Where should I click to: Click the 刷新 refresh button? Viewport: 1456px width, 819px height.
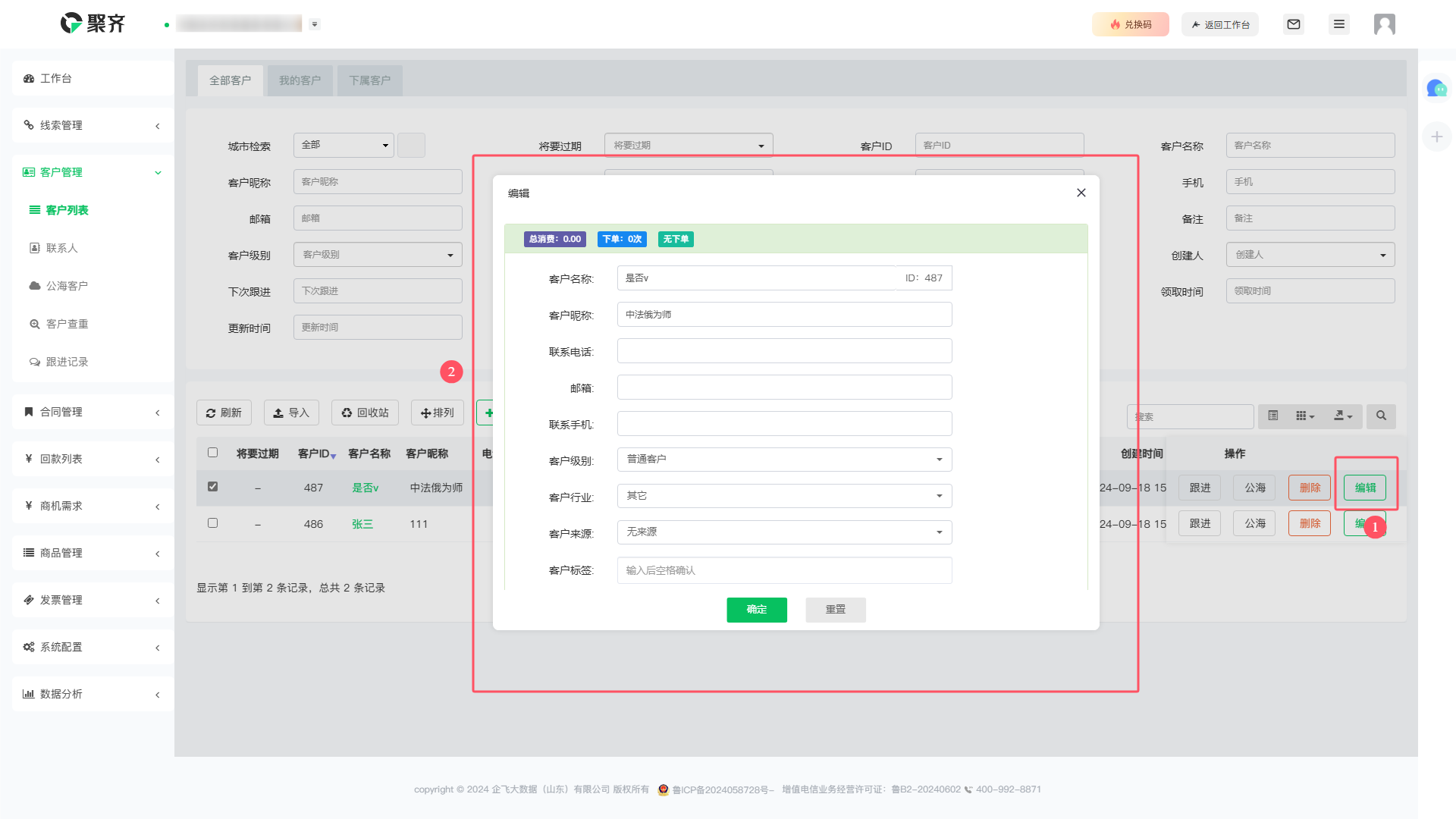pos(224,413)
